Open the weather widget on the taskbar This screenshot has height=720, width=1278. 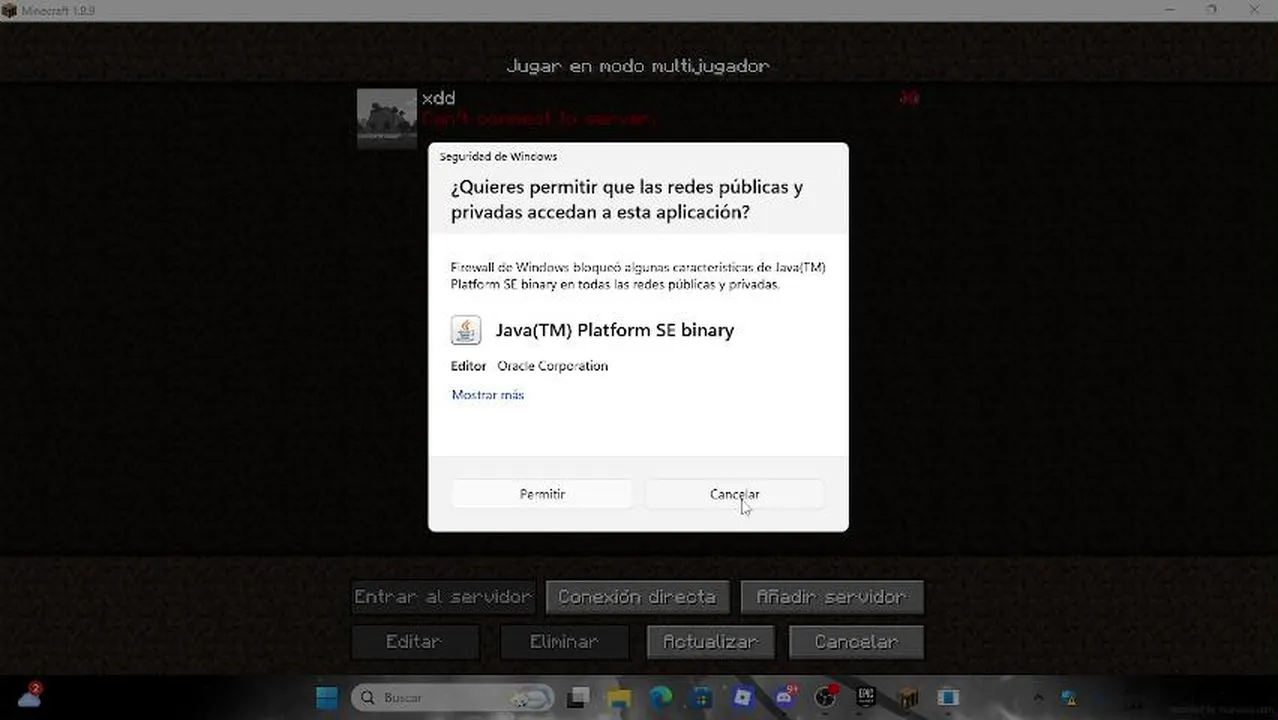pos(29,695)
